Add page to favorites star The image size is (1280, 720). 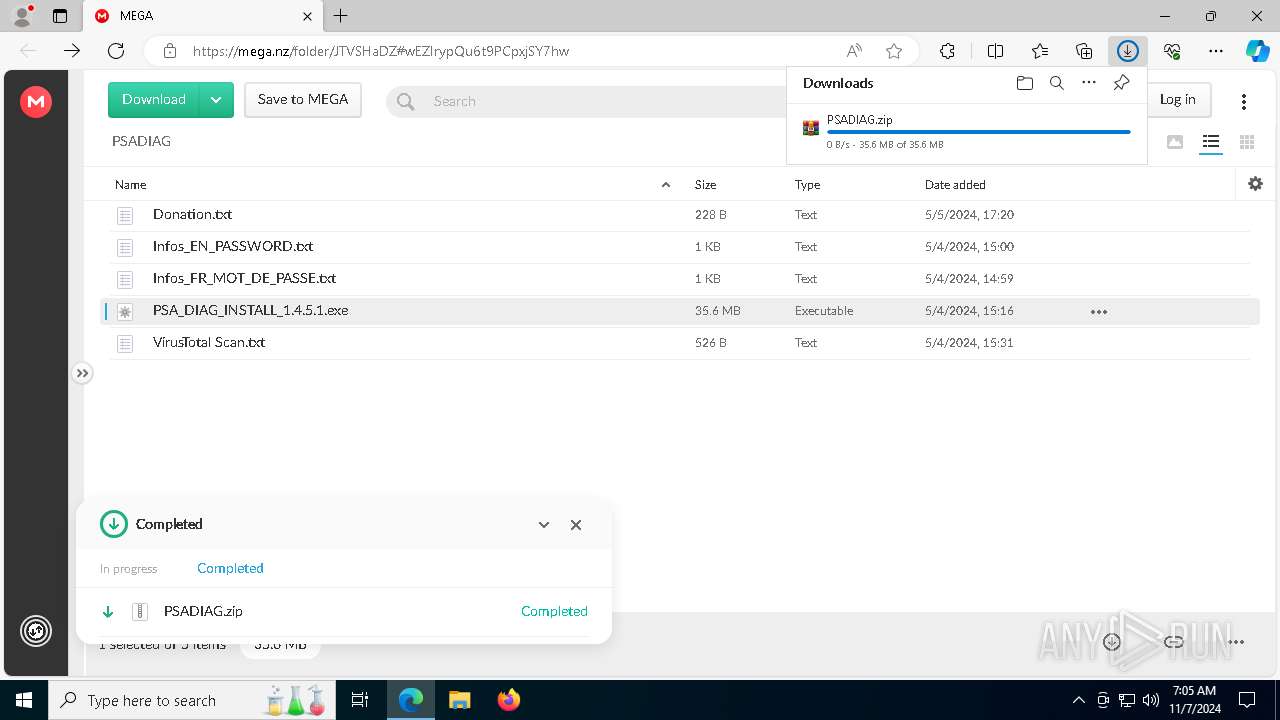pyautogui.click(x=894, y=51)
